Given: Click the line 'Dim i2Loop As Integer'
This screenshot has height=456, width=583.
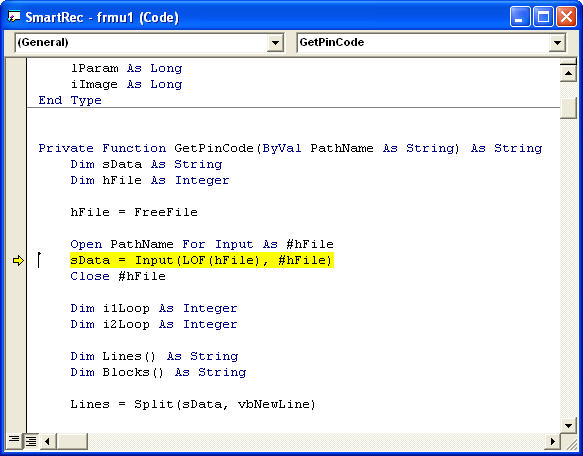Looking at the screenshot, I should pos(154,324).
